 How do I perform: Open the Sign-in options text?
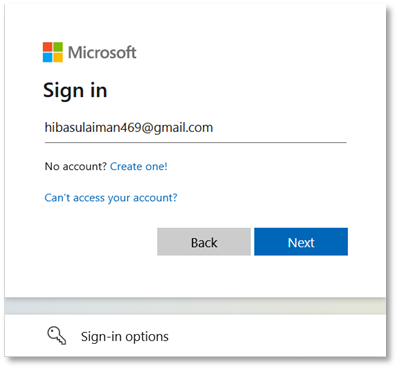click(125, 337)
